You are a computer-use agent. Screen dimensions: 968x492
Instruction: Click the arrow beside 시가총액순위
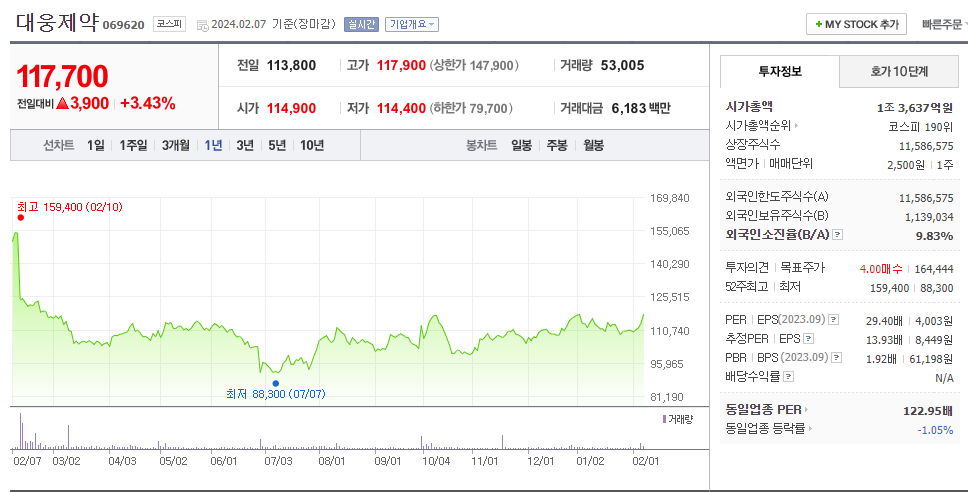[796, 126]
